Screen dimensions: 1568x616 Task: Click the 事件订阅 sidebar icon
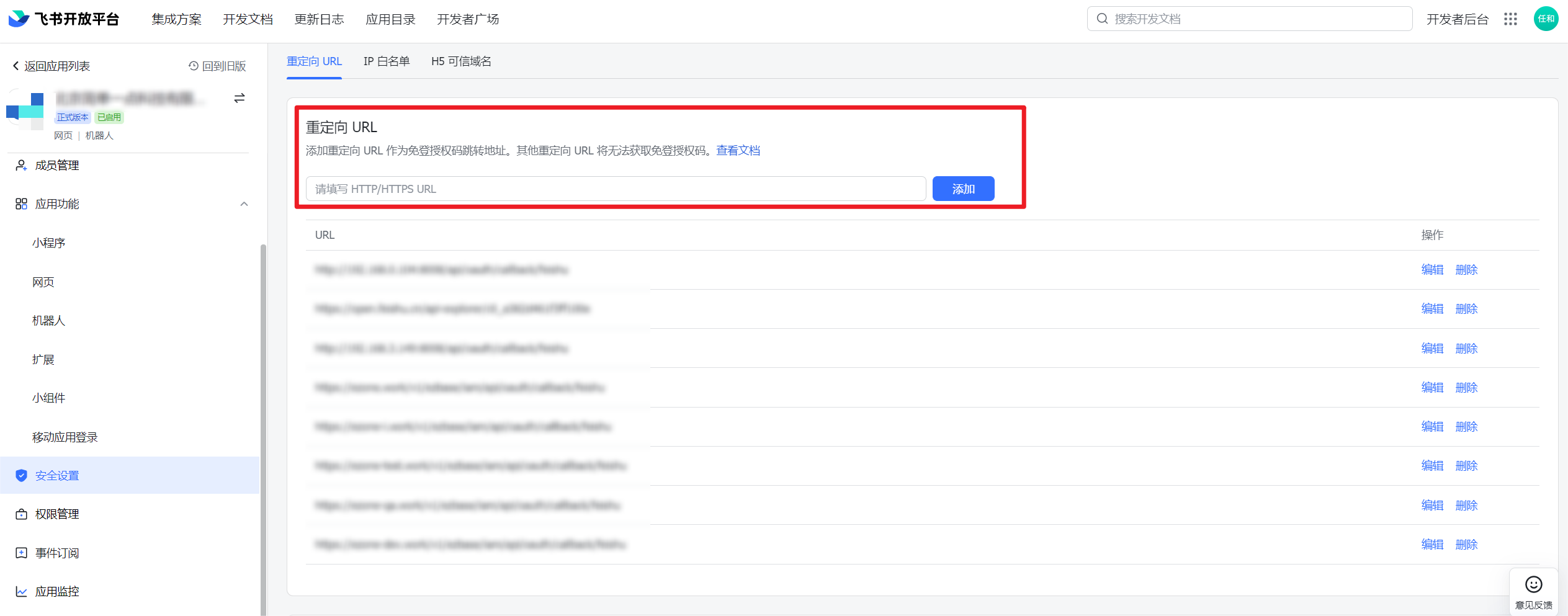click(x=21, y=553)
